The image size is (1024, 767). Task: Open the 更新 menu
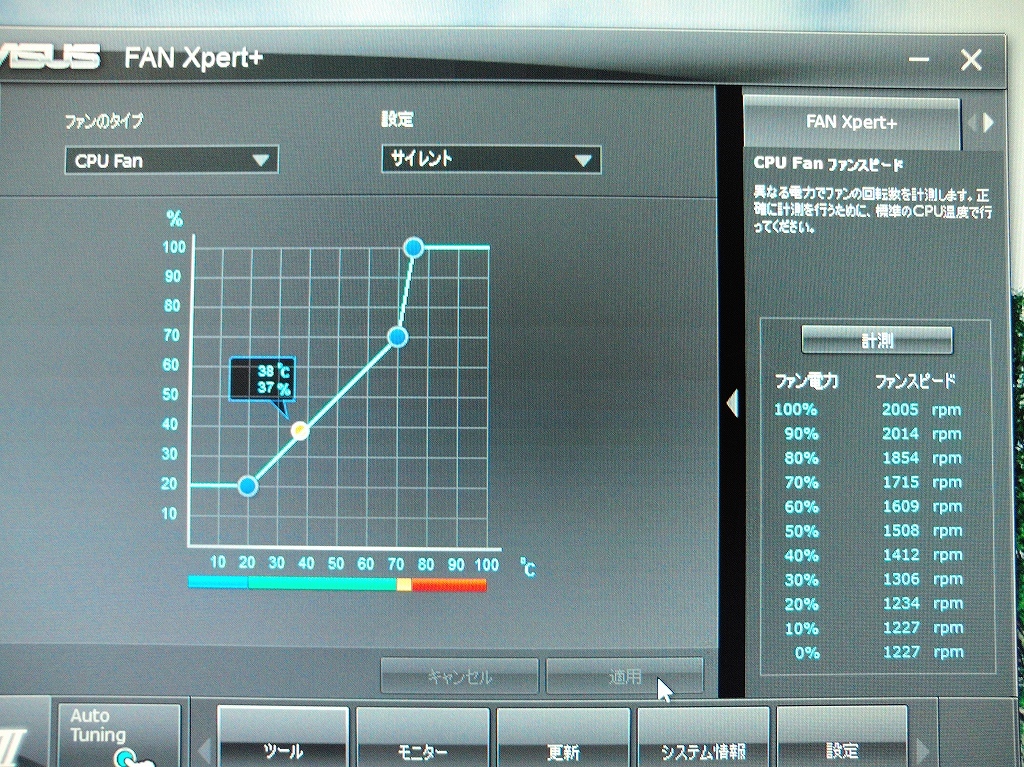pos(562,737)
